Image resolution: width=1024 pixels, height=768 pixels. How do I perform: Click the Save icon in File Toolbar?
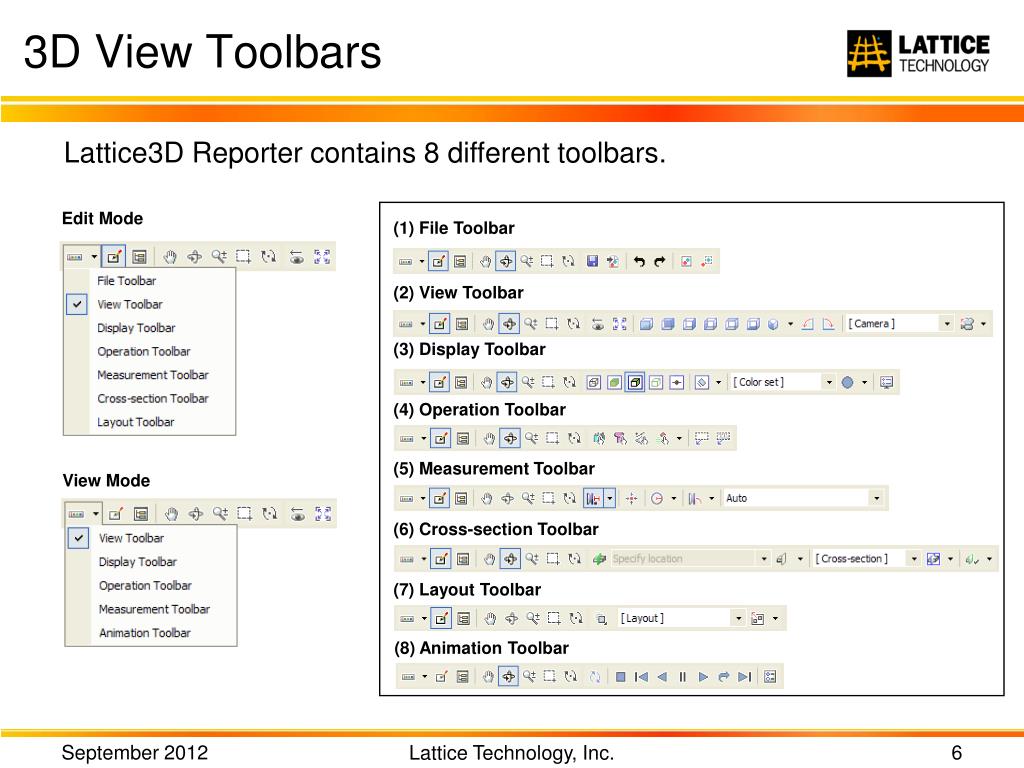coord(592,261)
